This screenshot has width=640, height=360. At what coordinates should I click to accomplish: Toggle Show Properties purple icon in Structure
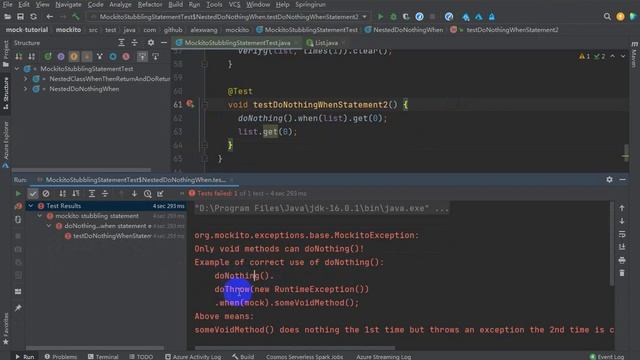pyautogui.click(x=61, y=56)
